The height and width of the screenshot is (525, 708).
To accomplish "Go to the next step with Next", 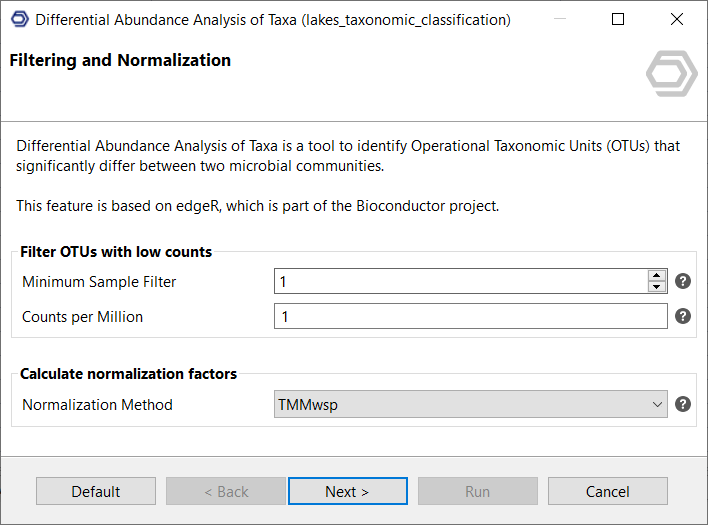I will point(347,491).
